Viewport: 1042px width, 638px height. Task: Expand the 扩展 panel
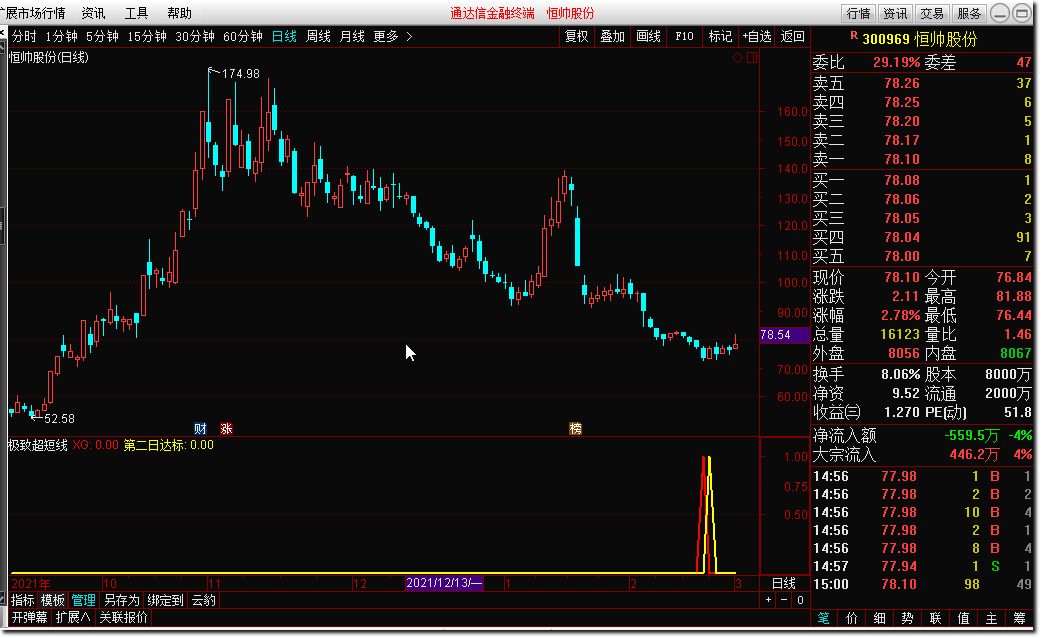tap(72, 617)
